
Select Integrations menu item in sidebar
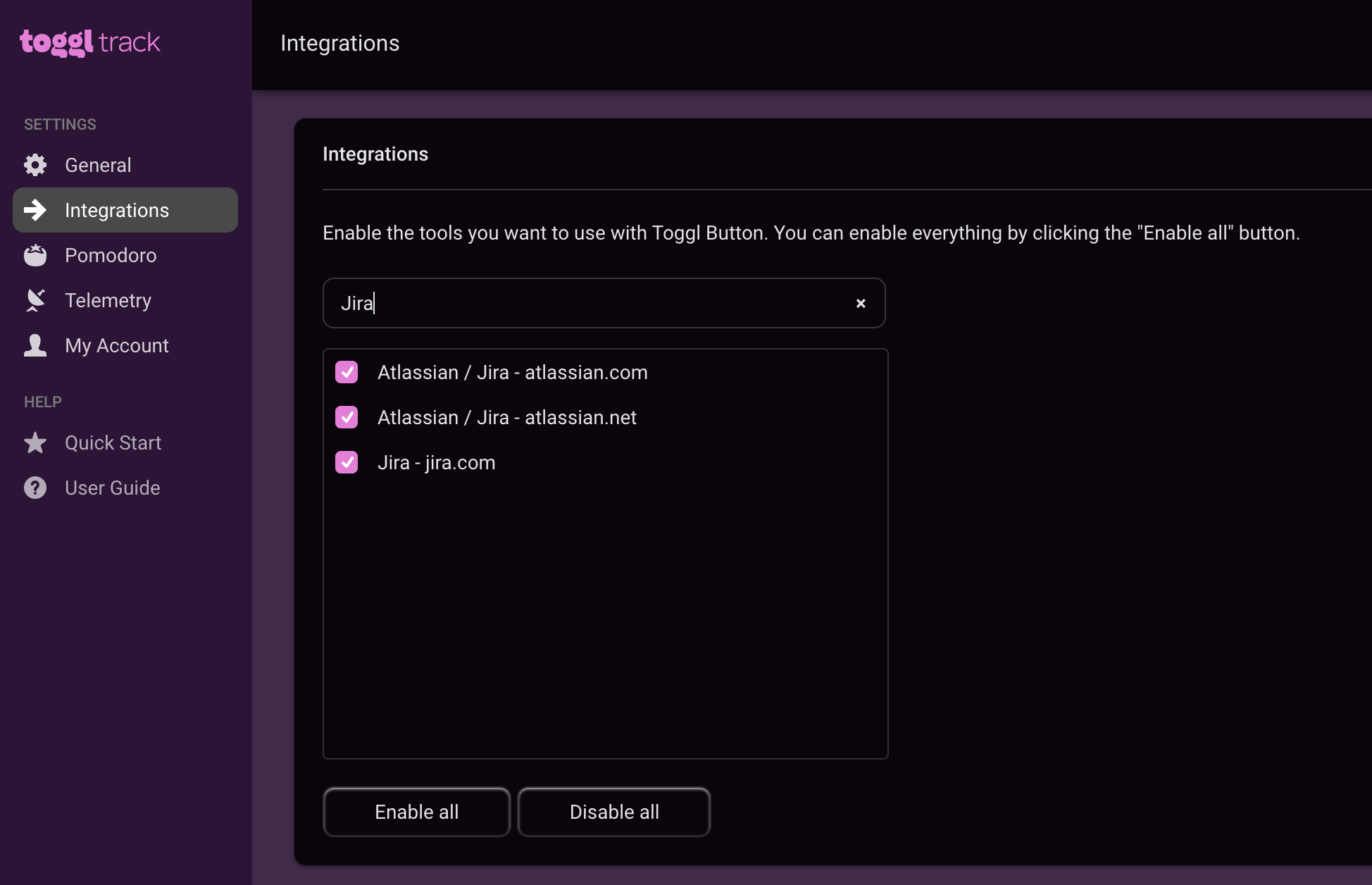tap(125, 210)
